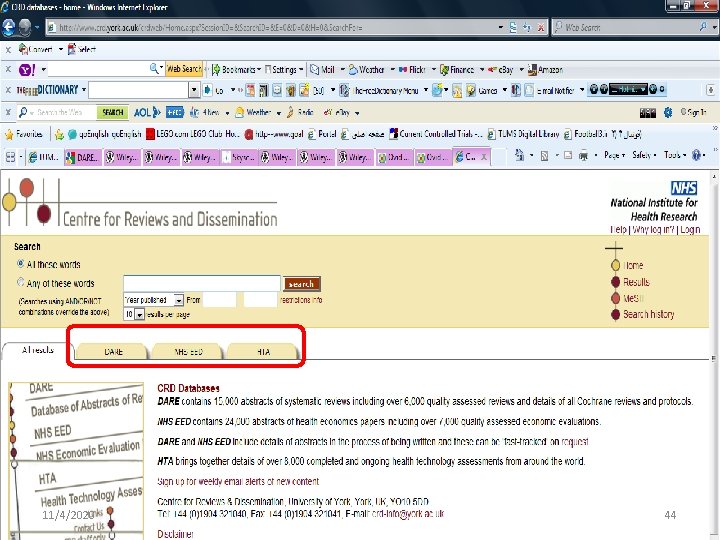Click the Favorites star icon
Viewport: 720px width, 540px height.
[x=9, y=134]
